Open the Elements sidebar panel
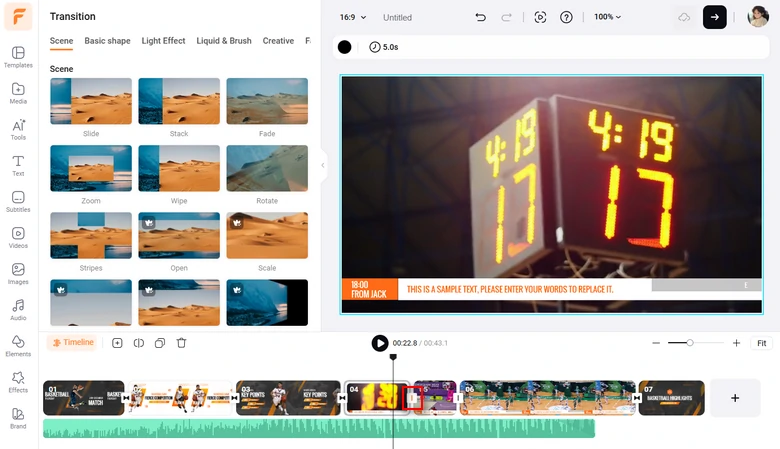Image resolution: width=780 pixels, height=449 pixels. point(18,346)
